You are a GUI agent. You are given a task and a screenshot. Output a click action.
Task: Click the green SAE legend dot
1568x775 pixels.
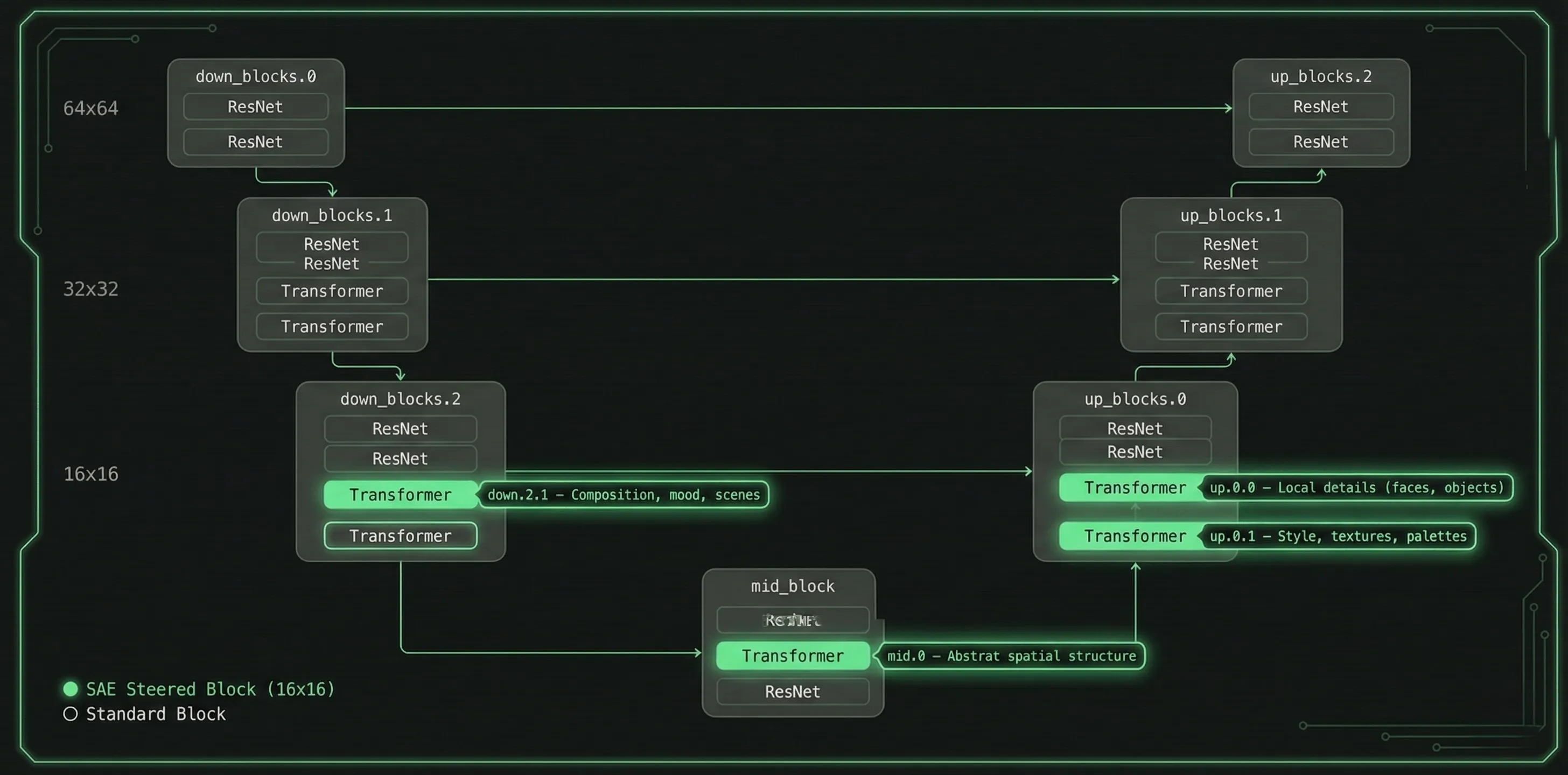(x=71, y=688)
